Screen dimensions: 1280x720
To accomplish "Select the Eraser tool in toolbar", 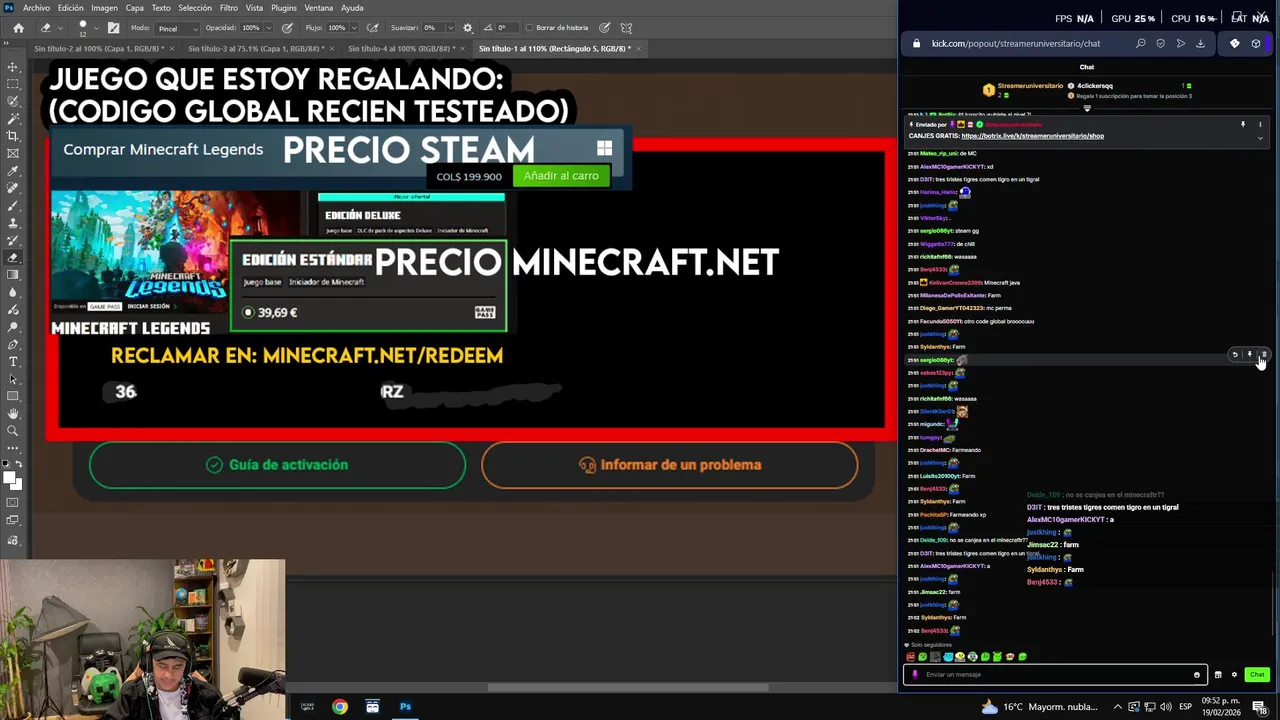I will (x=13, y=257).
